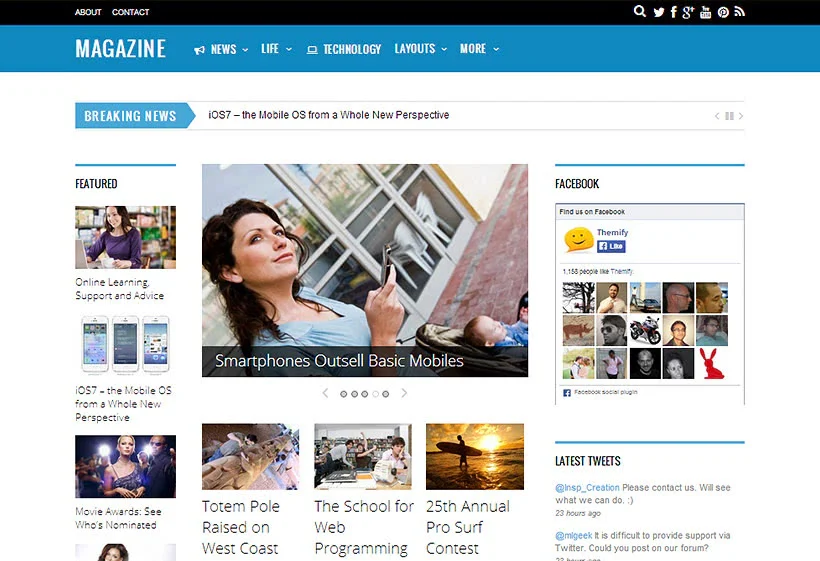Open the search icon in top bar
The height and width of the screenshot is (561, 820).
coord(640,12)
